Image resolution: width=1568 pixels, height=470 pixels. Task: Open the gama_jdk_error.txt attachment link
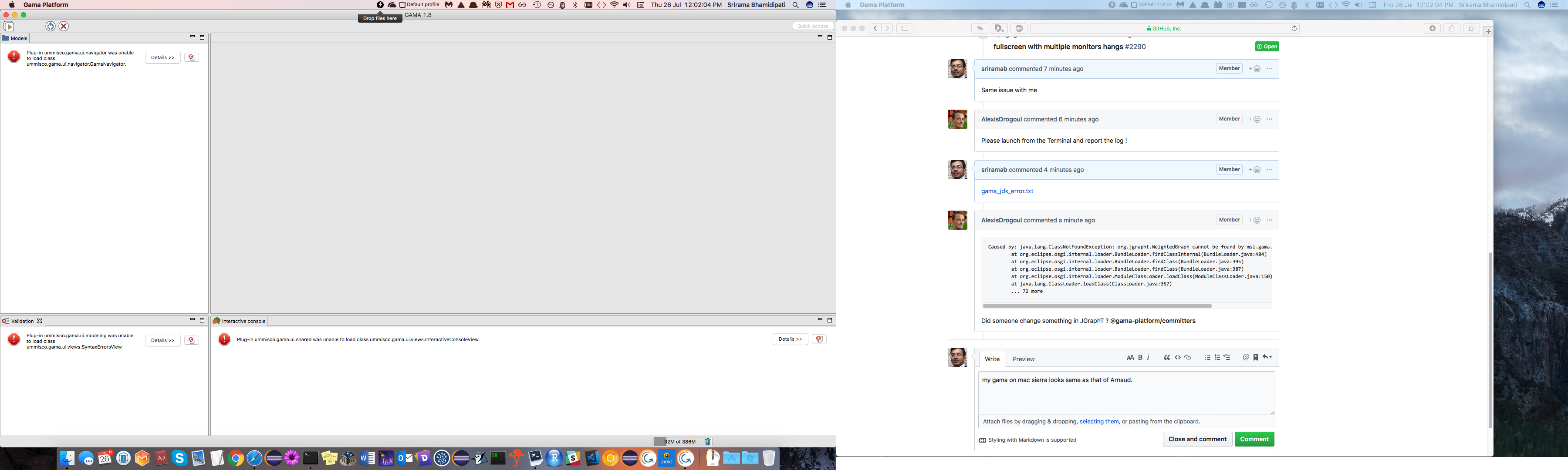point(1007,191)
